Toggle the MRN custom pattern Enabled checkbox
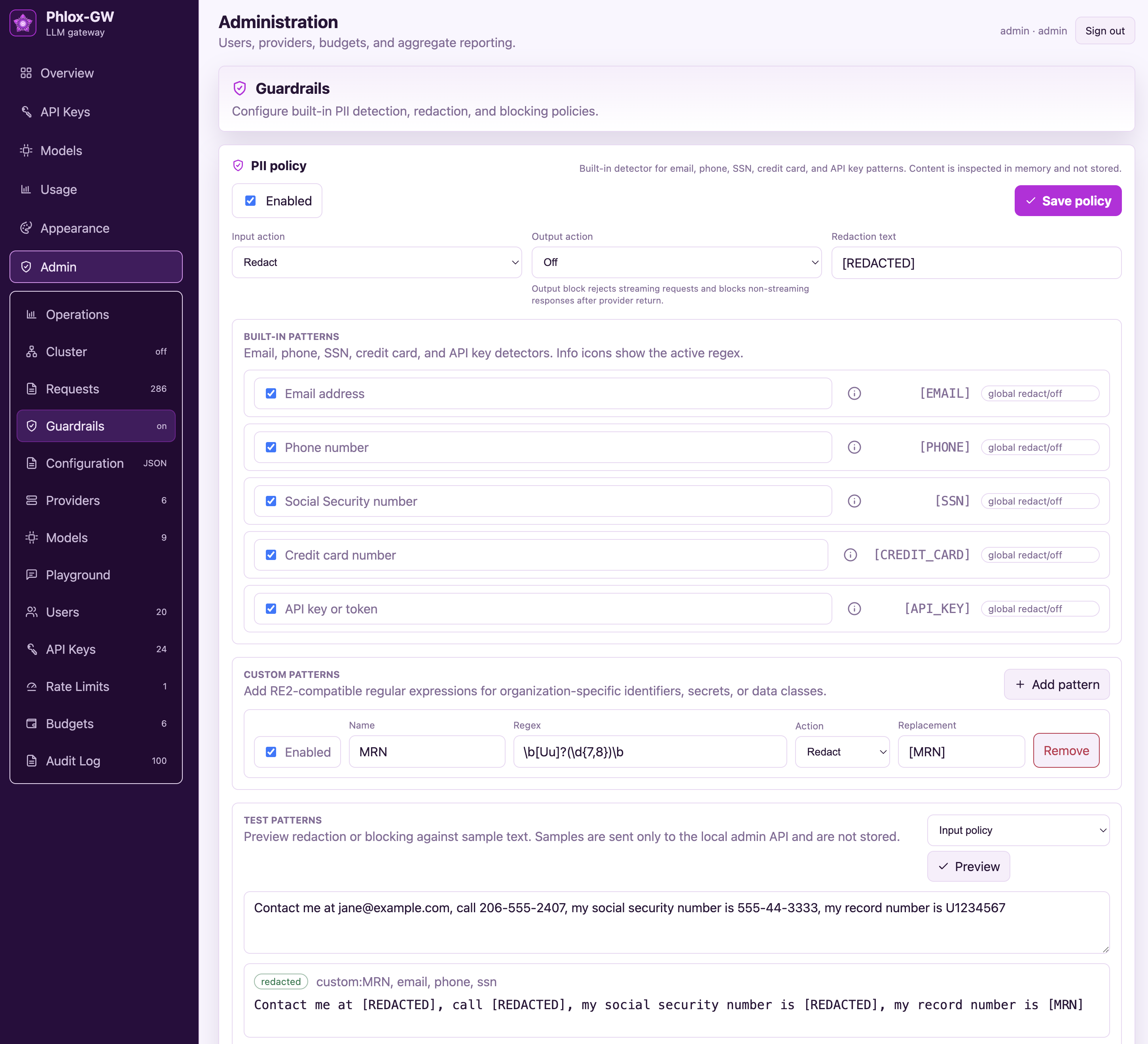The height and width of the screenshot is (1044, 1148). (x=271, y=752)
